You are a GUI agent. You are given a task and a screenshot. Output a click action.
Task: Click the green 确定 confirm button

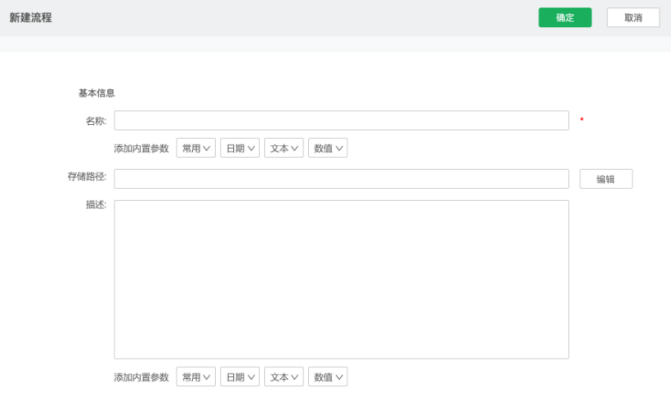(x=565, y=18)
